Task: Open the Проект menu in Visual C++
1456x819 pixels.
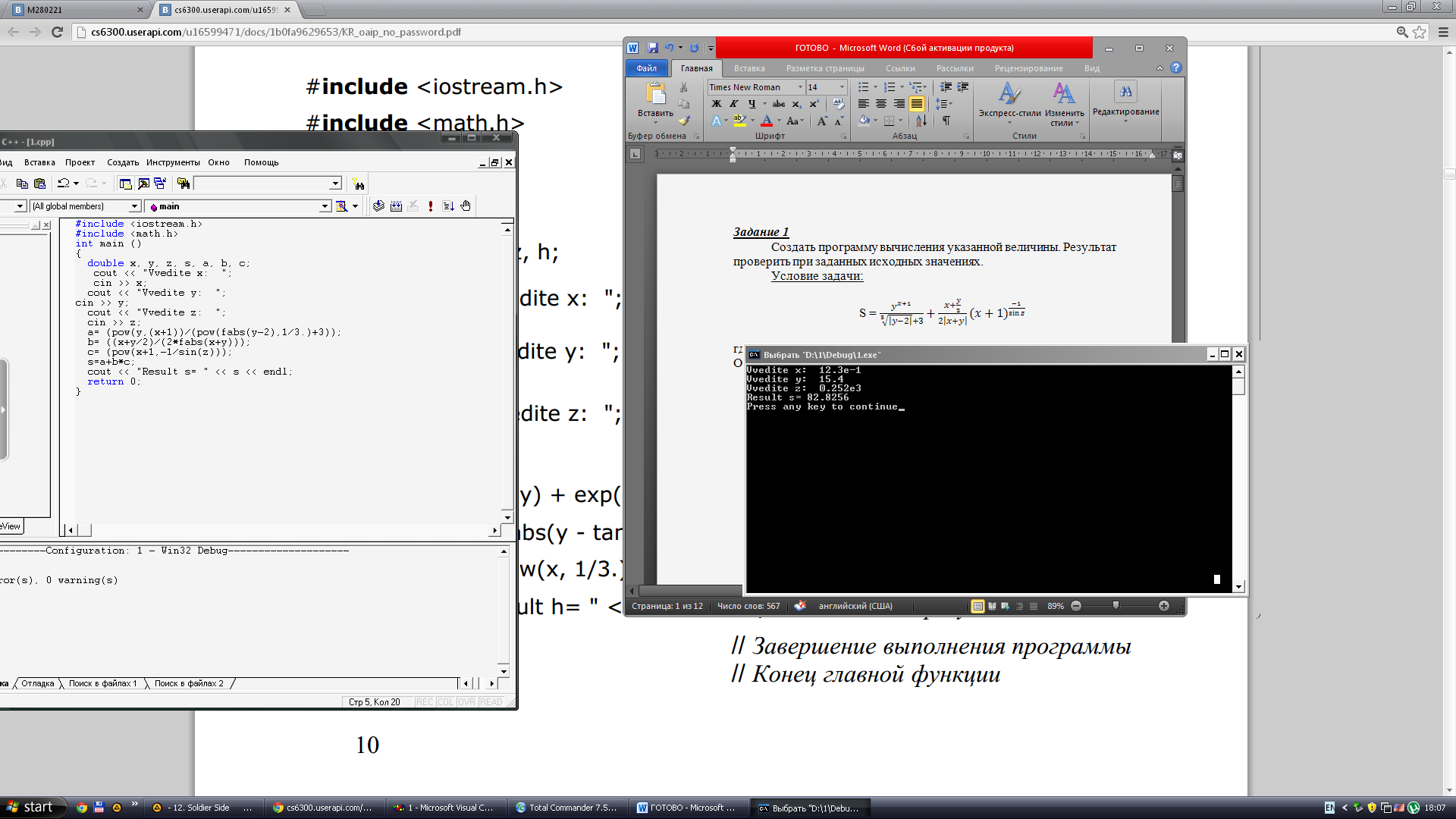Action: [80, 162]
